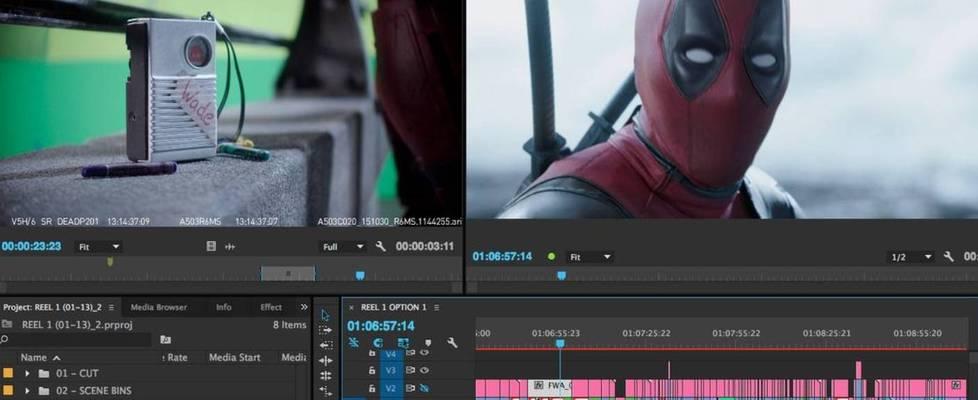Open Source monitor Full resolution dropdown
Screen dimensions: 978x400
pos(342,247)
